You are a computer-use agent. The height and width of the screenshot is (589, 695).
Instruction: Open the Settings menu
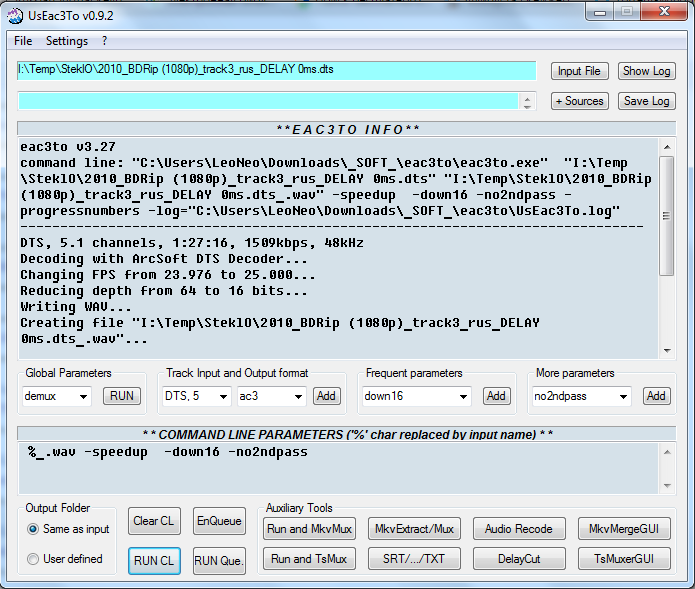pos(67,41)
